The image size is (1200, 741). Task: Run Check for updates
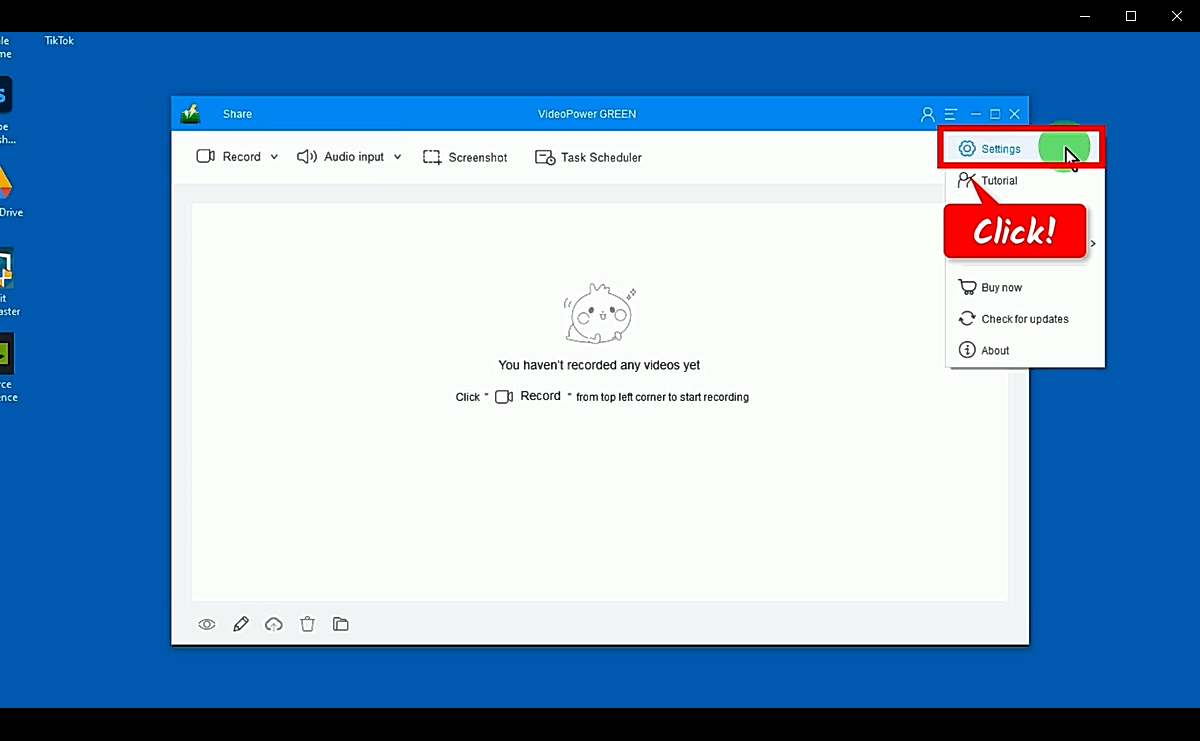click(x=1024, y=318)
